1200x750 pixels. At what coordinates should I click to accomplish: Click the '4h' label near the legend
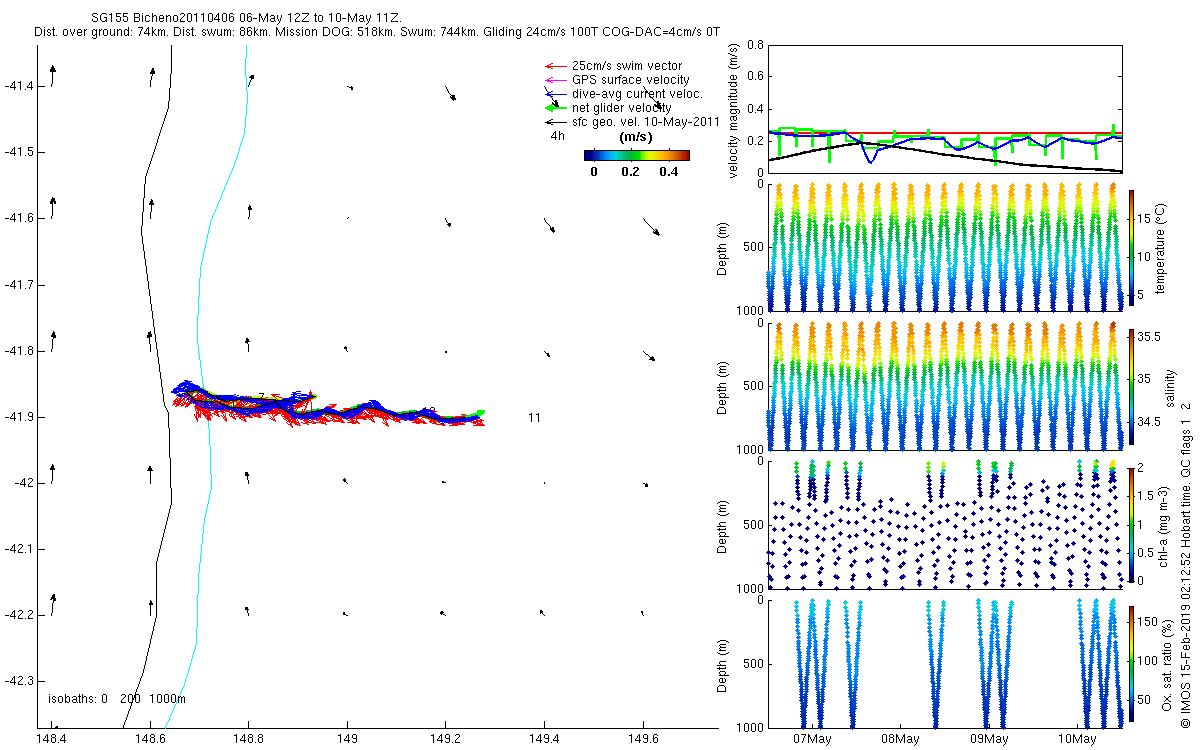[558, 135]
